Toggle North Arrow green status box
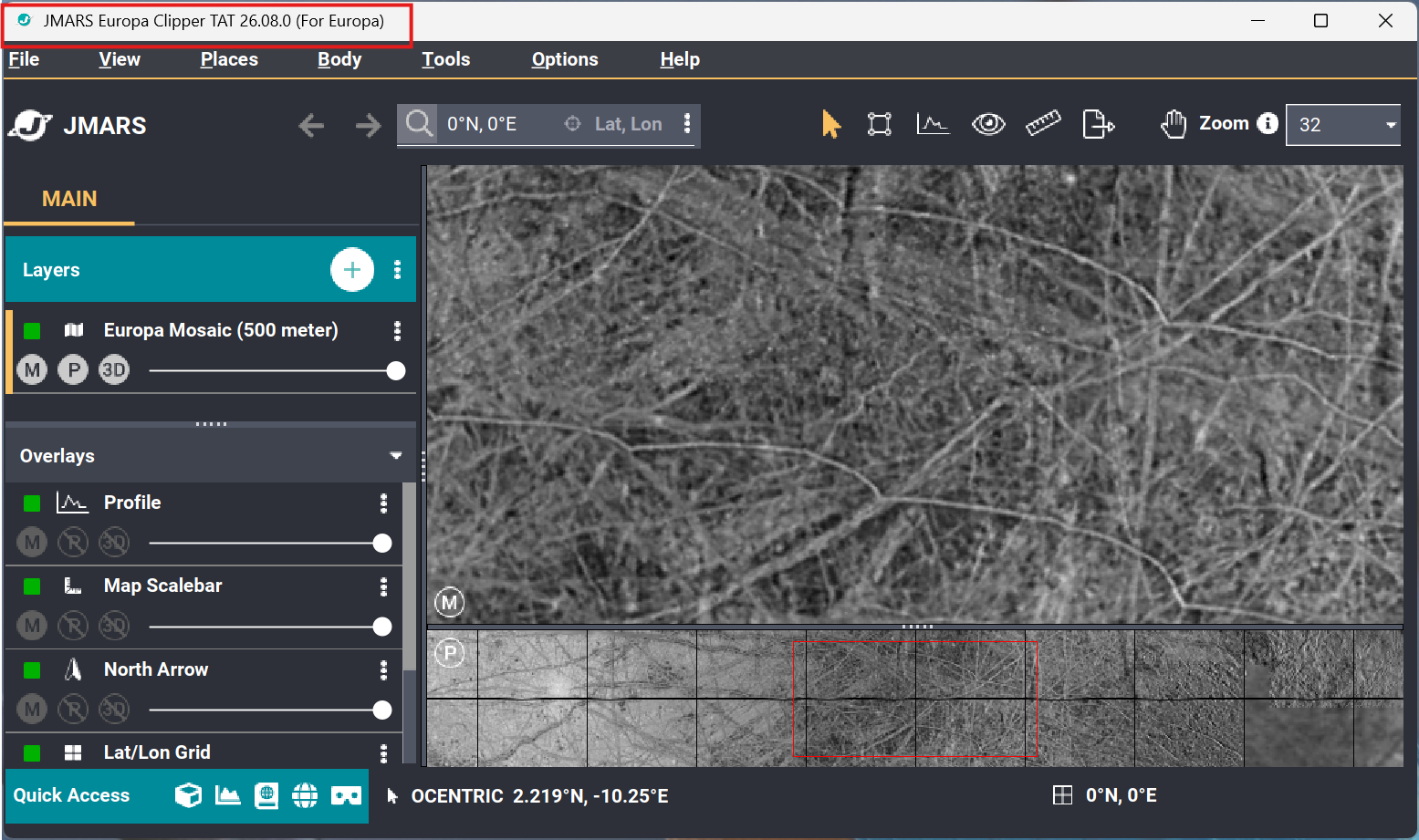Screen dimensions: 1419x840 click(x=32, y=669)
